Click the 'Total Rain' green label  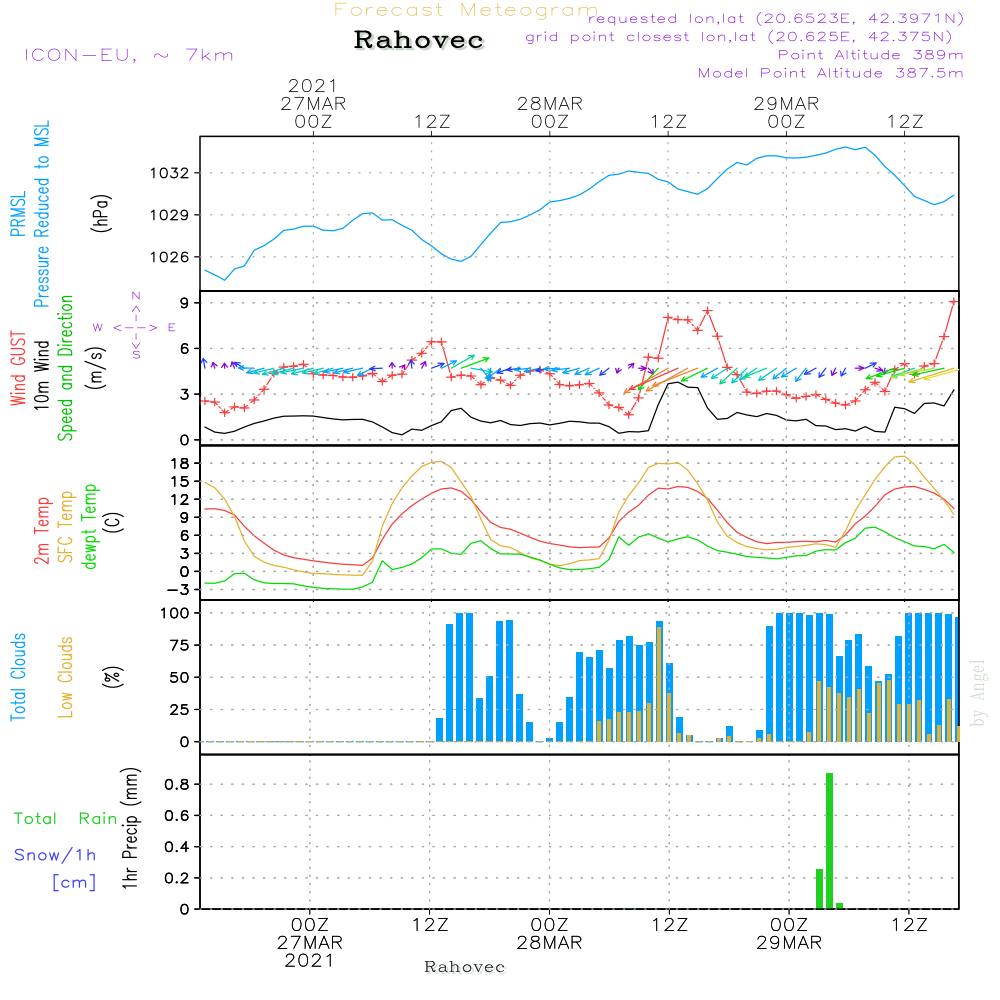(66, 819)
